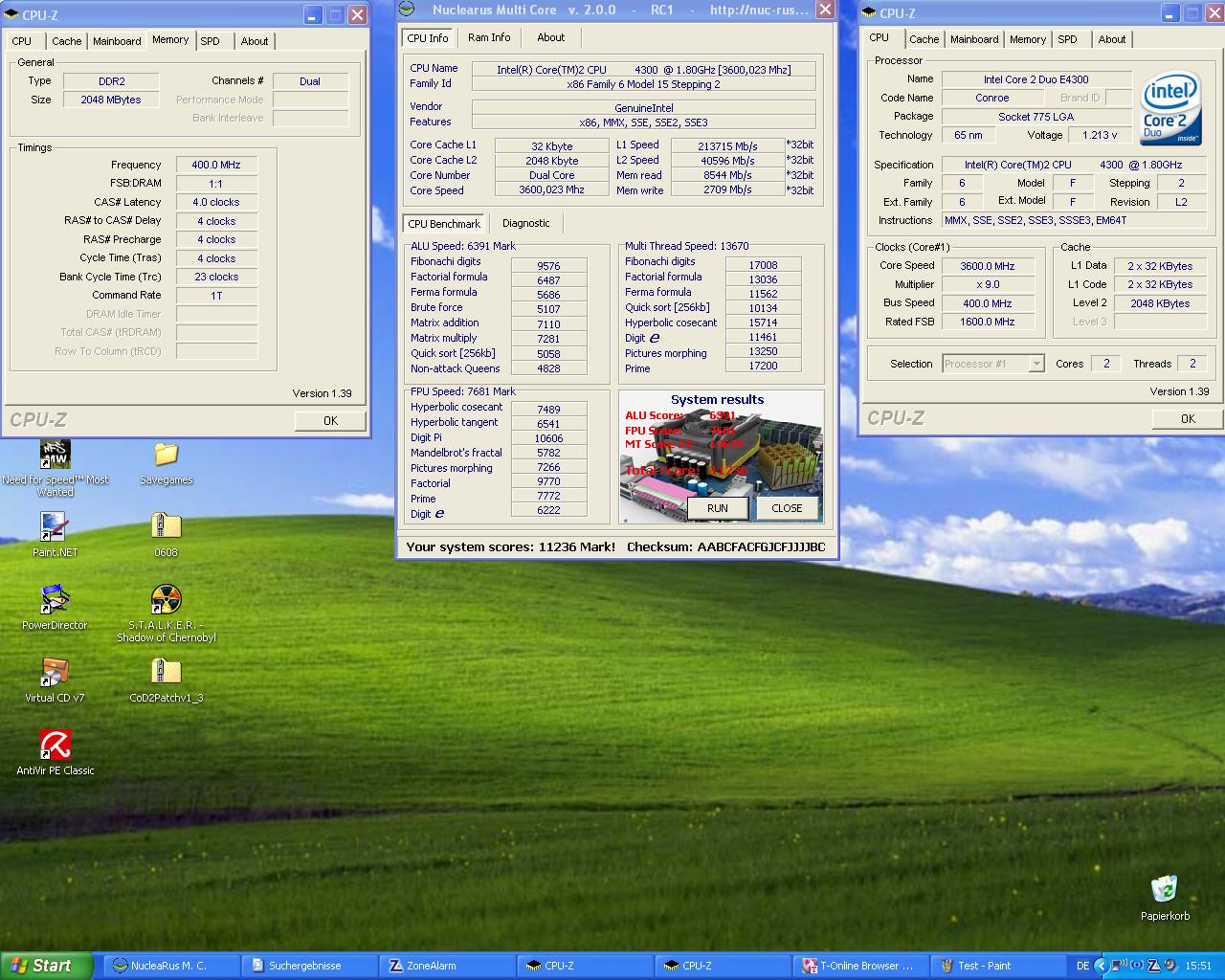Screen dimensions: 1225x980
Task: Click the Digit Pi FPU score 10606
Action: click(x=548, y=438)
